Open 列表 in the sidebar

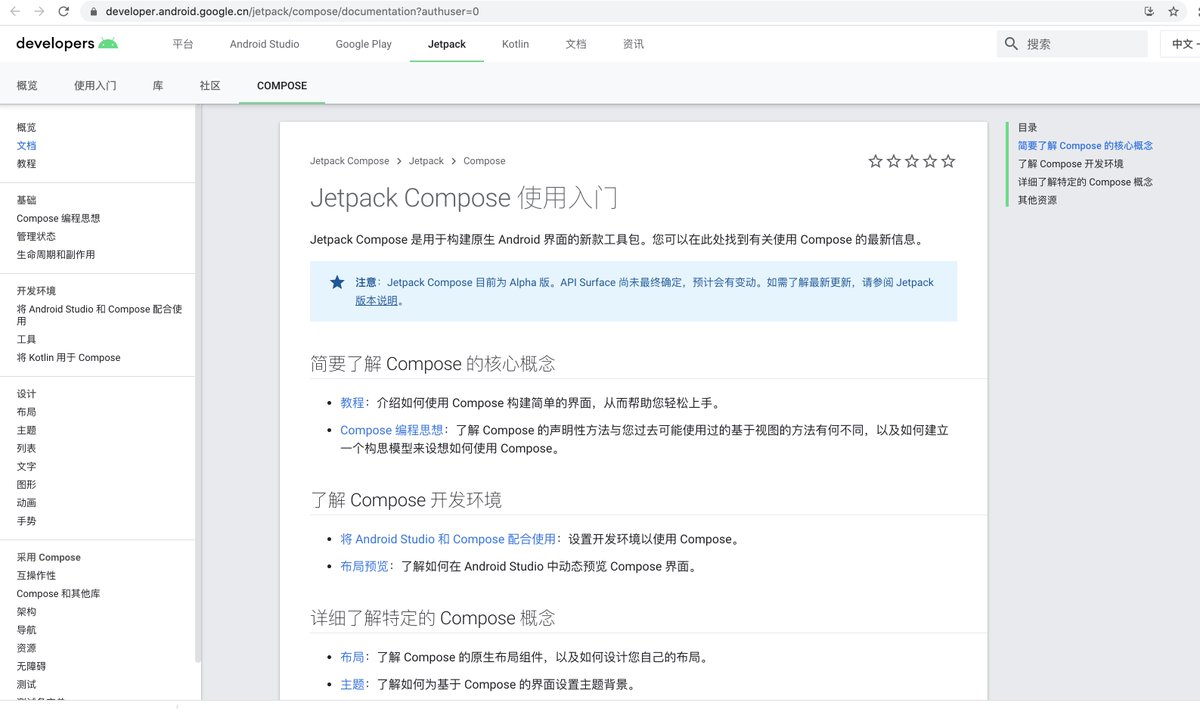[x=26, y=448]
